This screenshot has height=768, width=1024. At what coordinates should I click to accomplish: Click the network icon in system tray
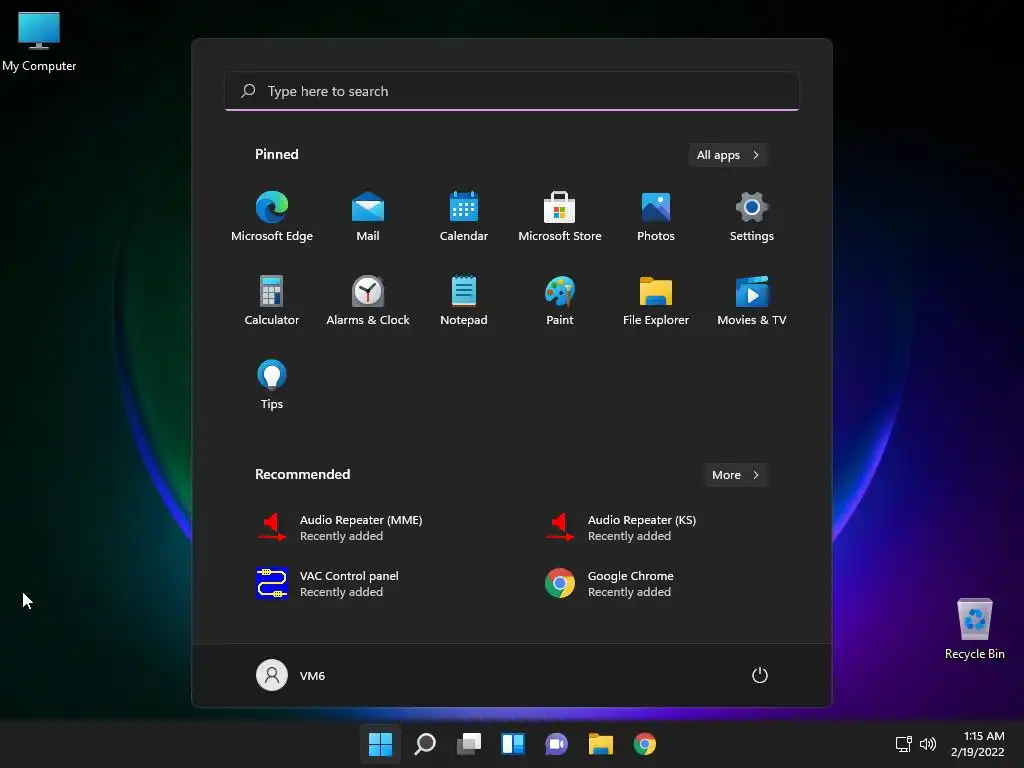pyautogui.click(x=904, y=744)
